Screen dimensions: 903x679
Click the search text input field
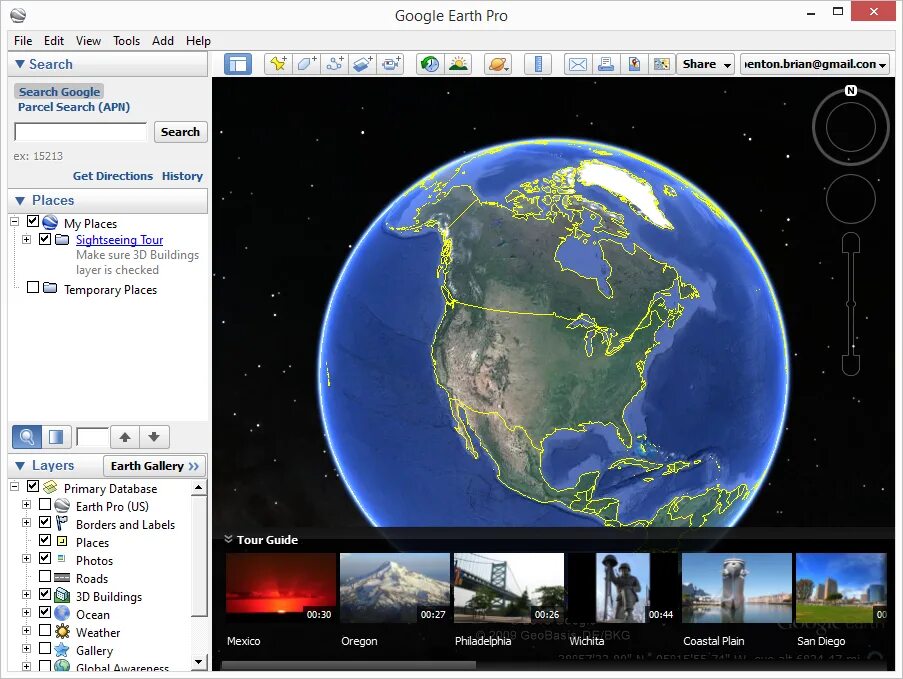[x=81, y=132]
